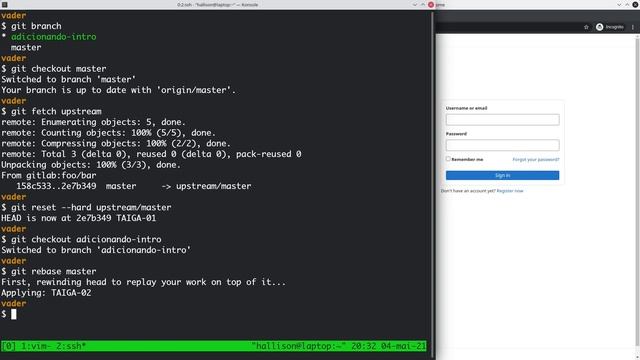This screenshot has height=360, width=640.
Task: Maximize the Konsole terminal window
Action: pyautogui.click(x=422, y=4)
